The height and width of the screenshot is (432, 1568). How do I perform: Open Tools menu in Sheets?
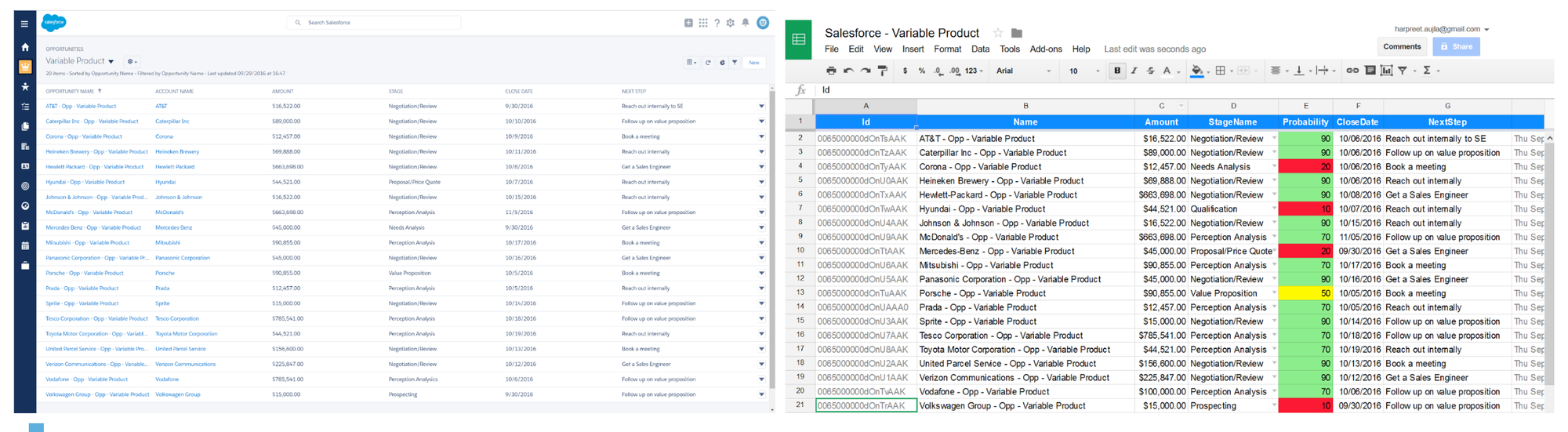[1010, 49]
